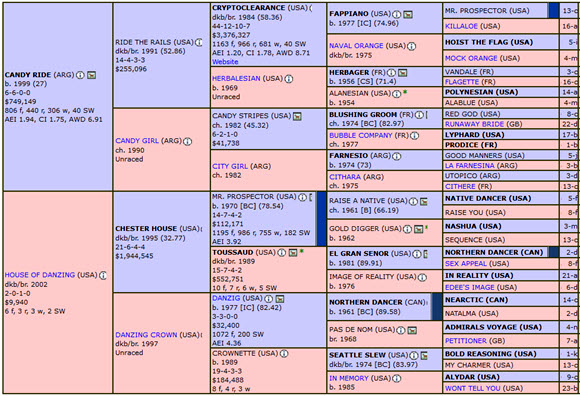Viewport: 580px width, 396px height.
Task: Open info icon beside EL GRAN SENOR
Action: point(417,254)
